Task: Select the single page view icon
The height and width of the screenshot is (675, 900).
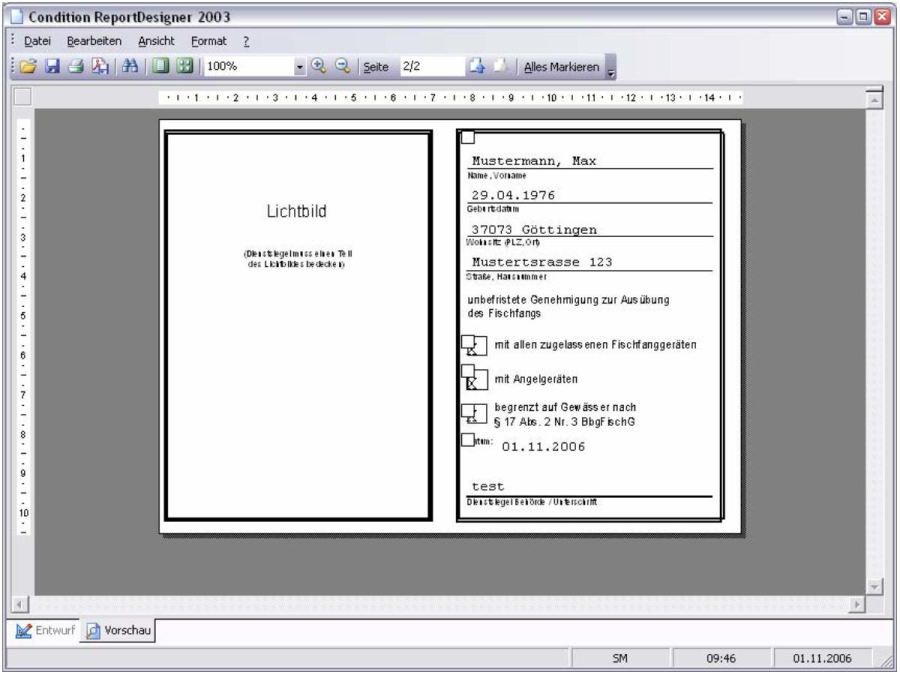Action: pos(159,67)
